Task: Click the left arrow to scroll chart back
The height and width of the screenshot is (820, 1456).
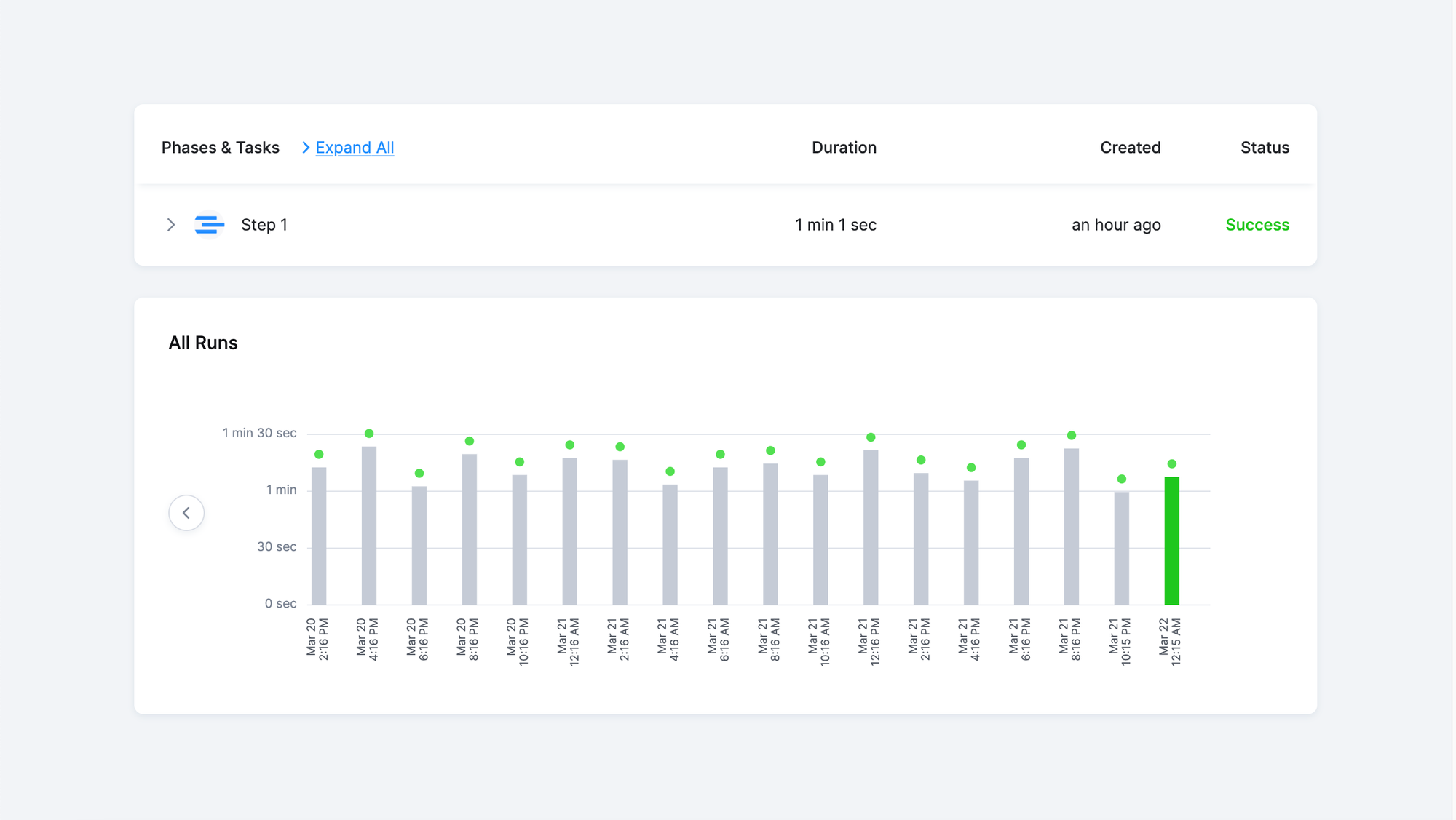Action: click(186, 512)
